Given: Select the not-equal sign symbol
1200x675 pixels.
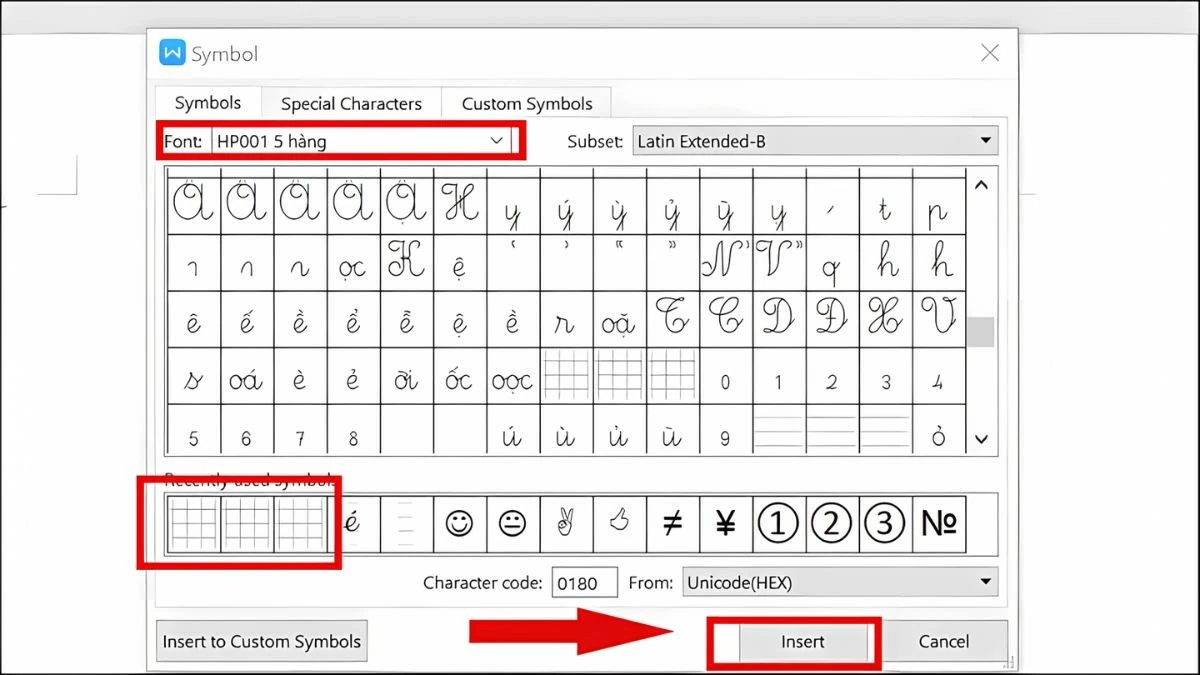Looking at the screenshot, I should point(673,523).
